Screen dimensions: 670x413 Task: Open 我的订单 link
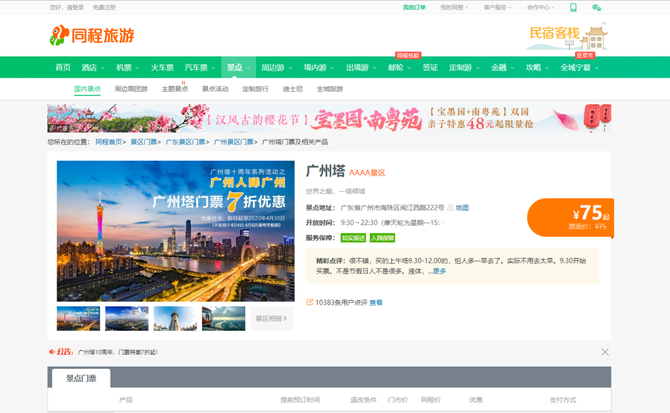[x=414, y=7]
